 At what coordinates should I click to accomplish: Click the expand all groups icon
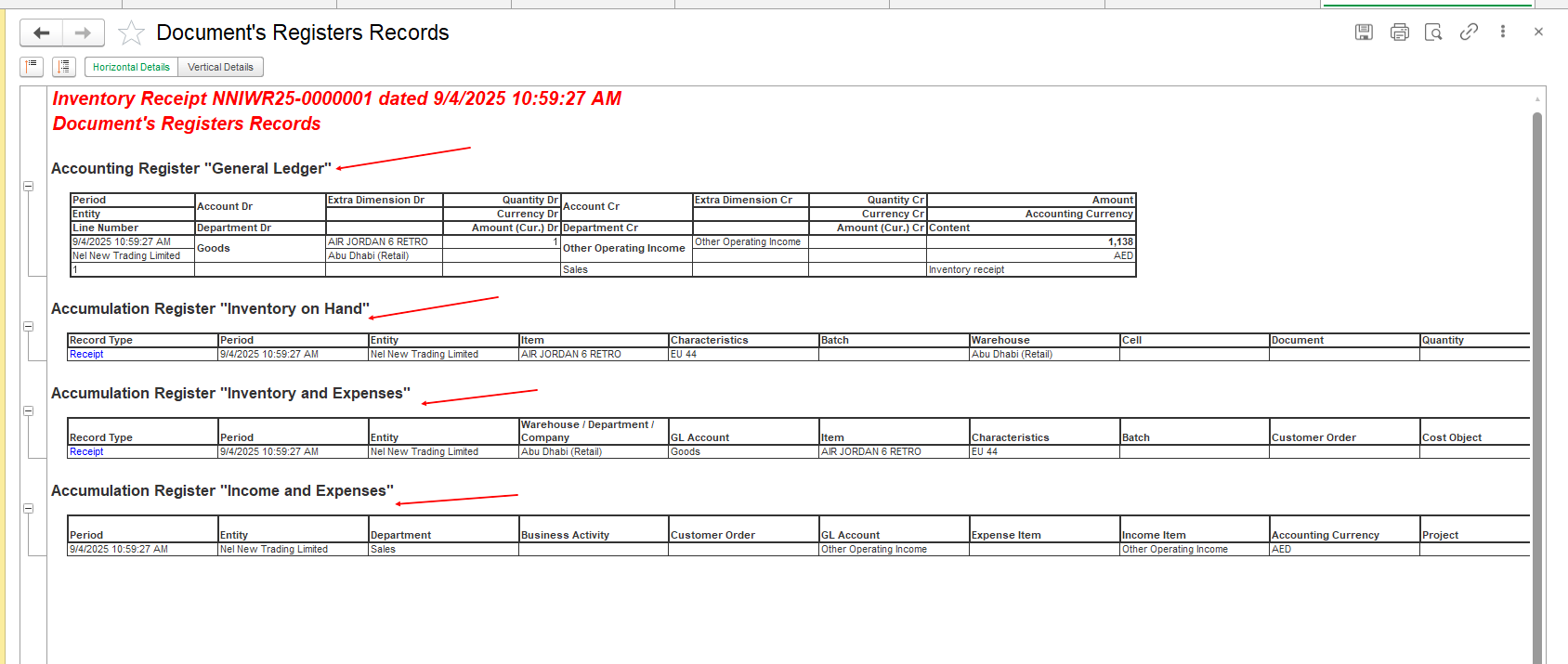coord(64,67)
